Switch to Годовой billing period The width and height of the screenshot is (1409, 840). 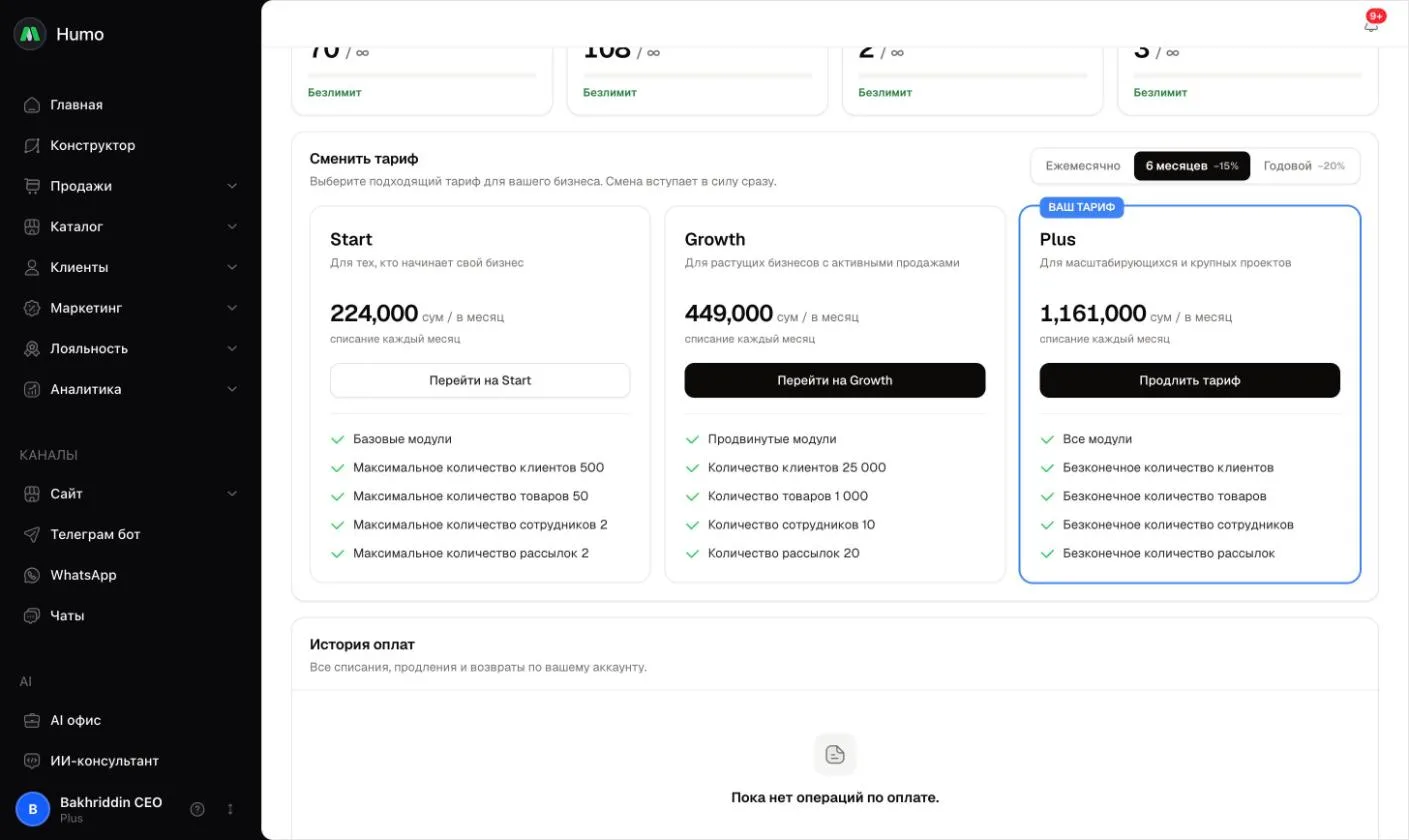pos(1304,166)
